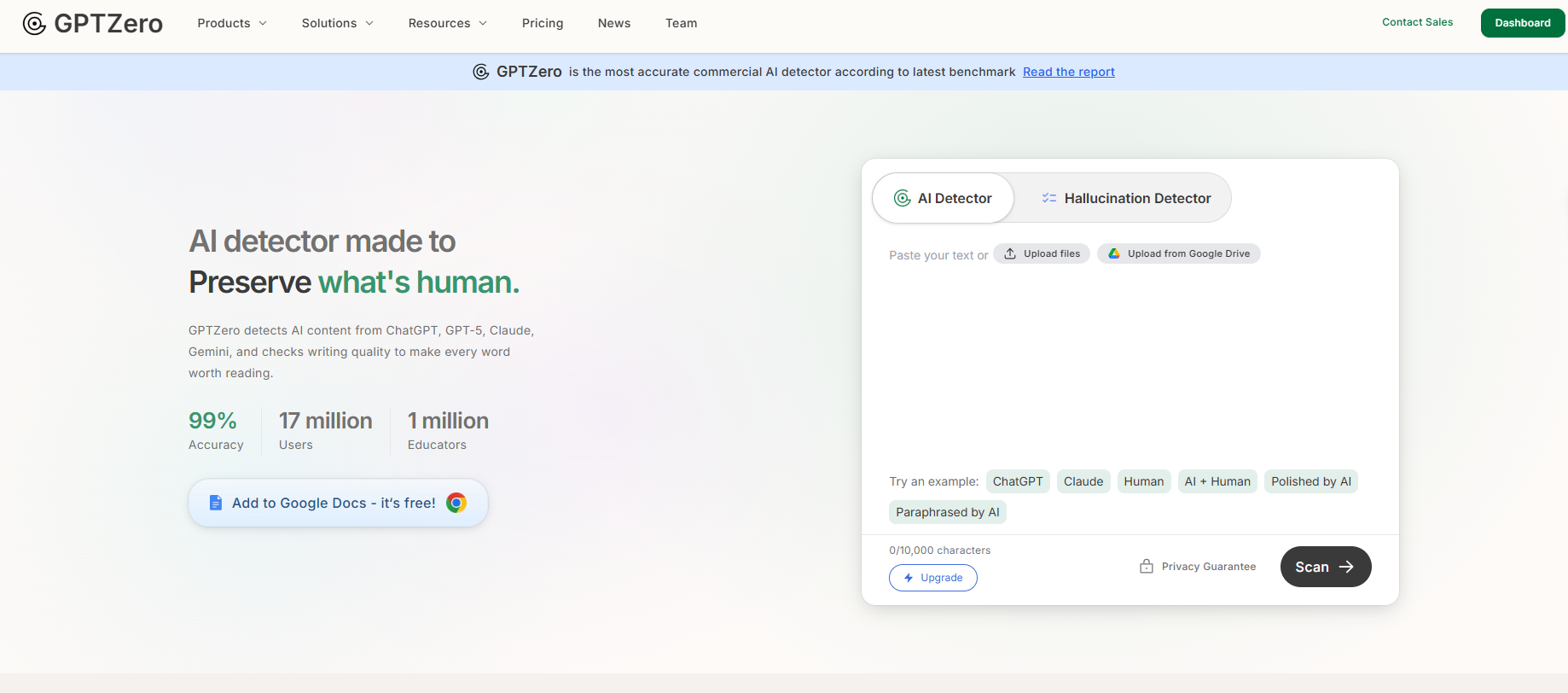1568x693 pixels.
Task: Switch to the AI Detector tab
Action: coord(943,198)
